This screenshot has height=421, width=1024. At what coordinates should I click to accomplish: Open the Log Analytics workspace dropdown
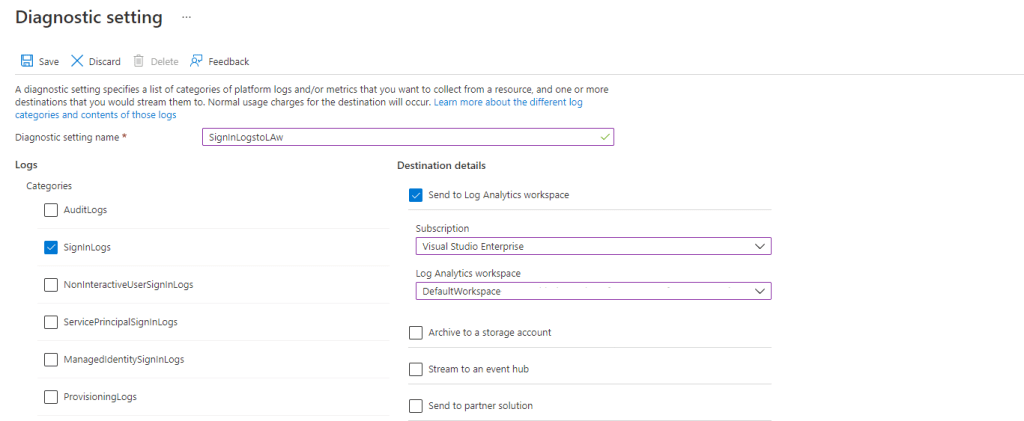pos(593,291)
